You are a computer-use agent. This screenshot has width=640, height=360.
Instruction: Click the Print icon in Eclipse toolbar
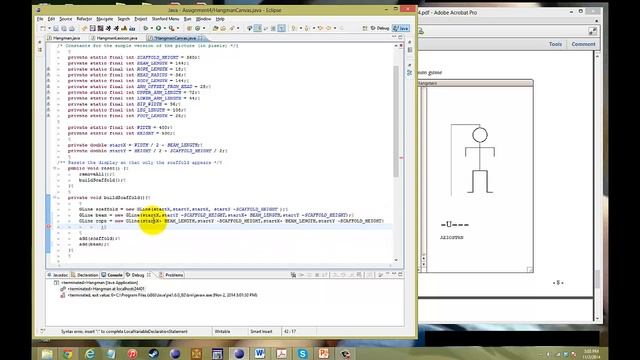[x=71, y=29]
